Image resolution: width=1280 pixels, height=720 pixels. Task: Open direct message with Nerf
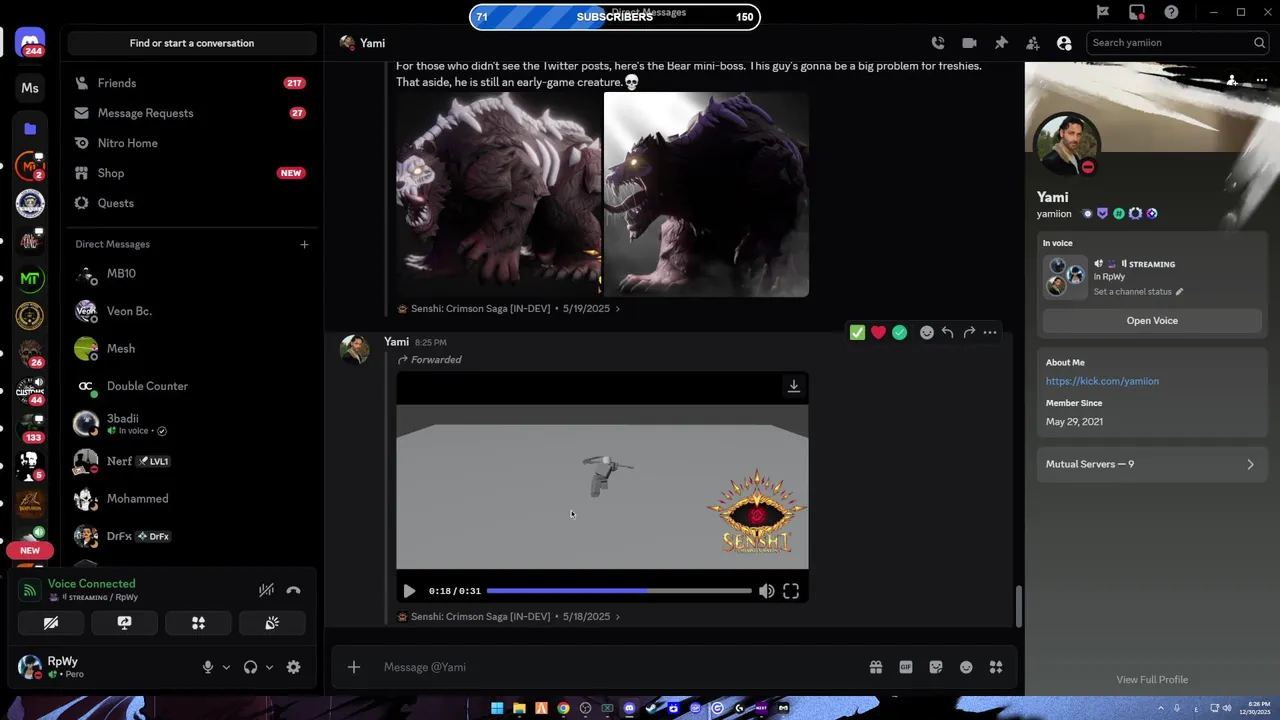pos(192,461)
